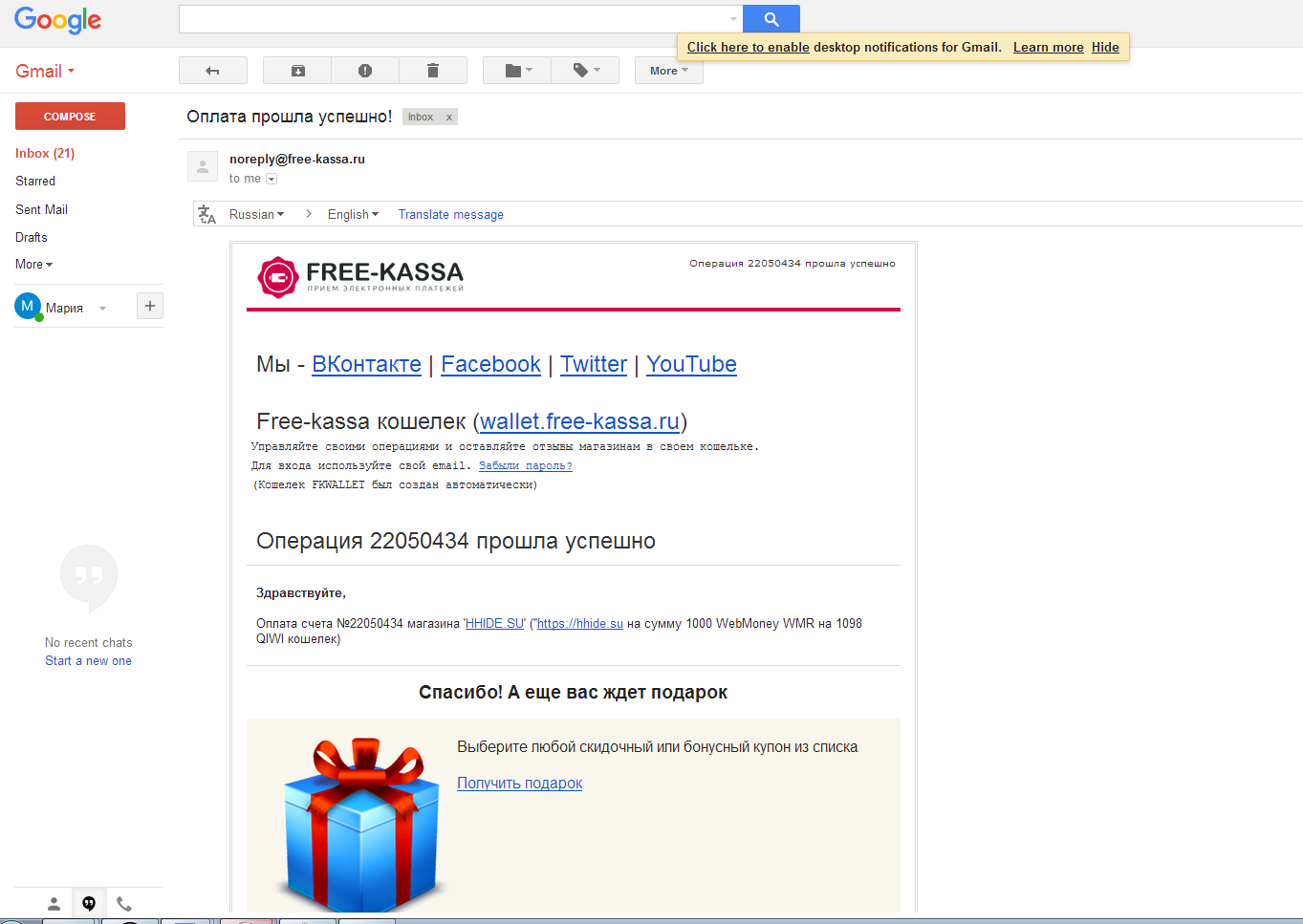Click the blue gift box image
1303x924 pixels.
pos(361,824)
